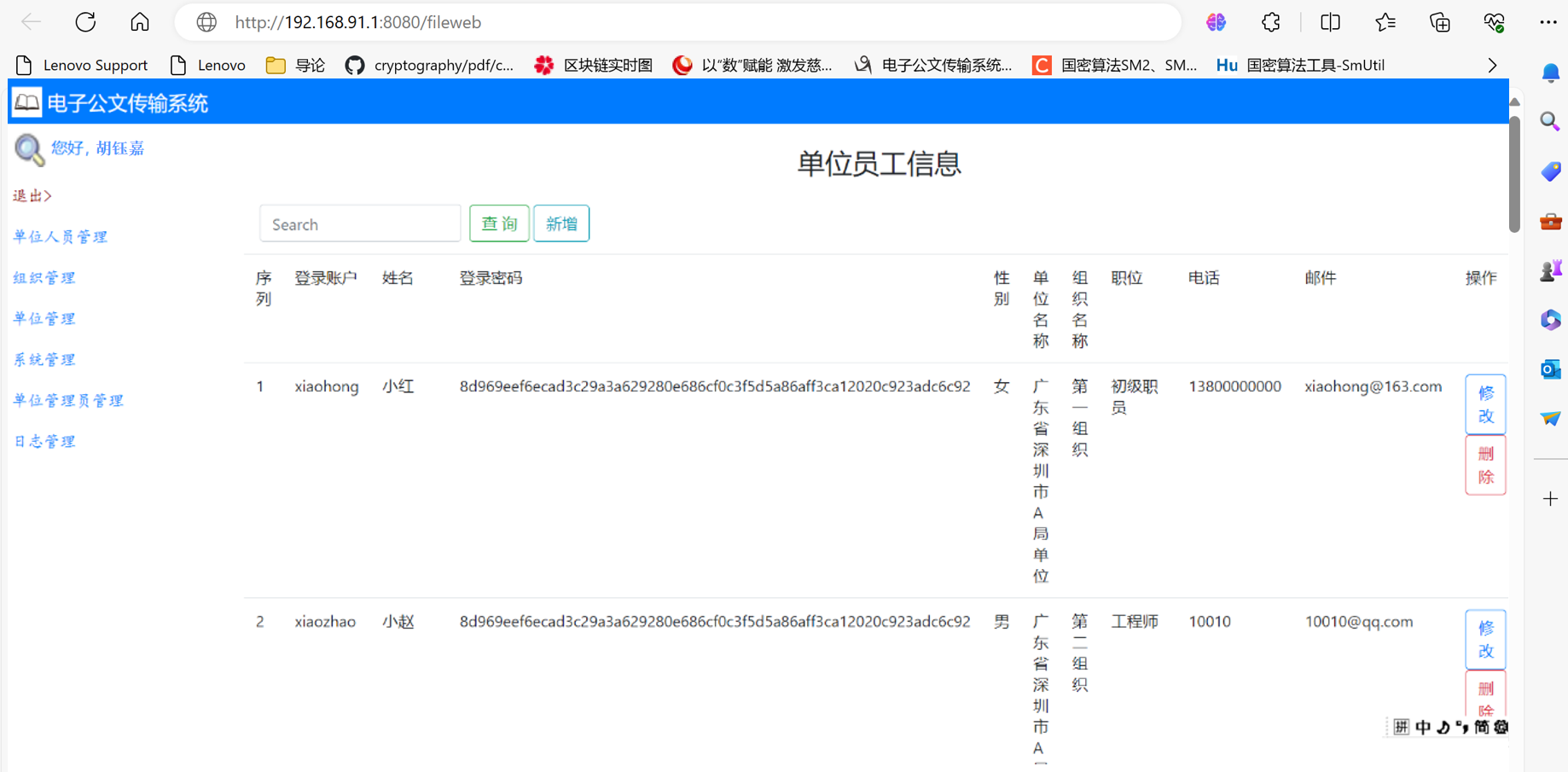Click the 小红 name cell
Image resolution: width=1568 pixels, height=772 pixels.
[x=398, y=386]
